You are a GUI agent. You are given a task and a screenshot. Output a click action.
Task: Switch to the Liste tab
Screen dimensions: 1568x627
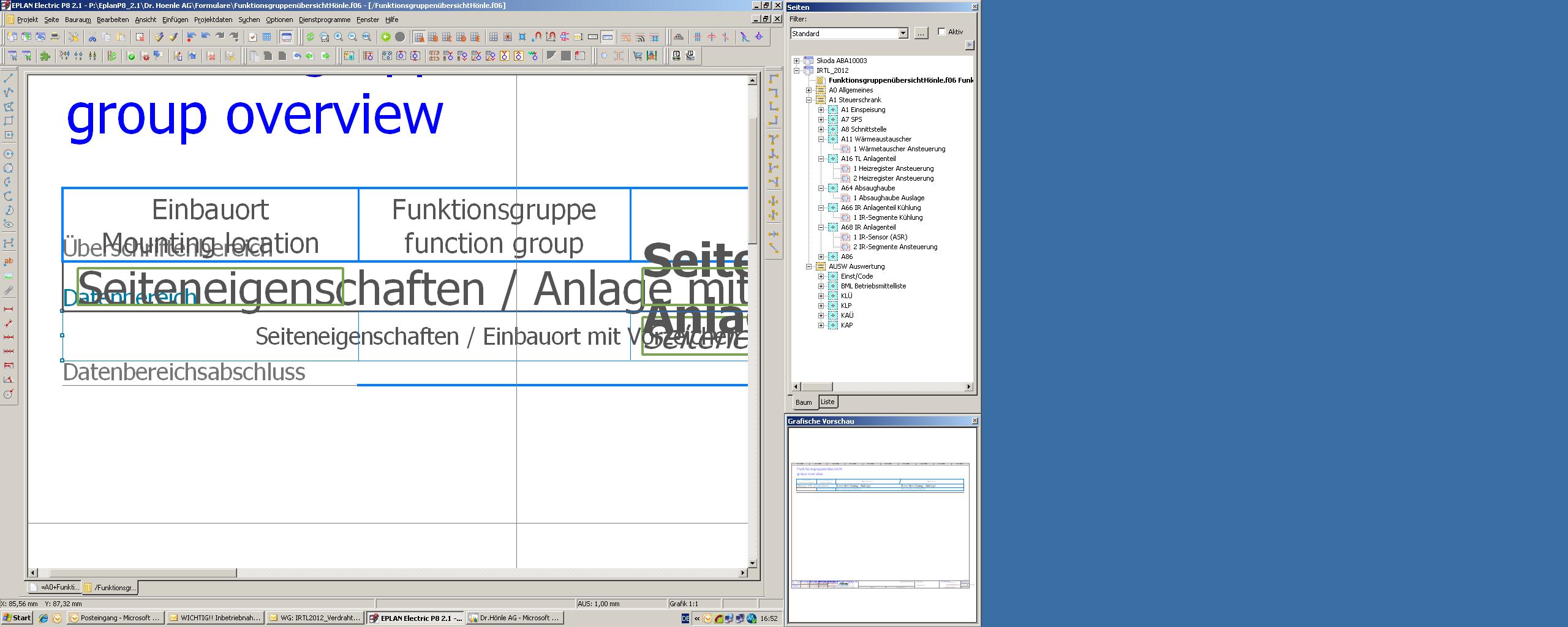click(x=827, y=402)
